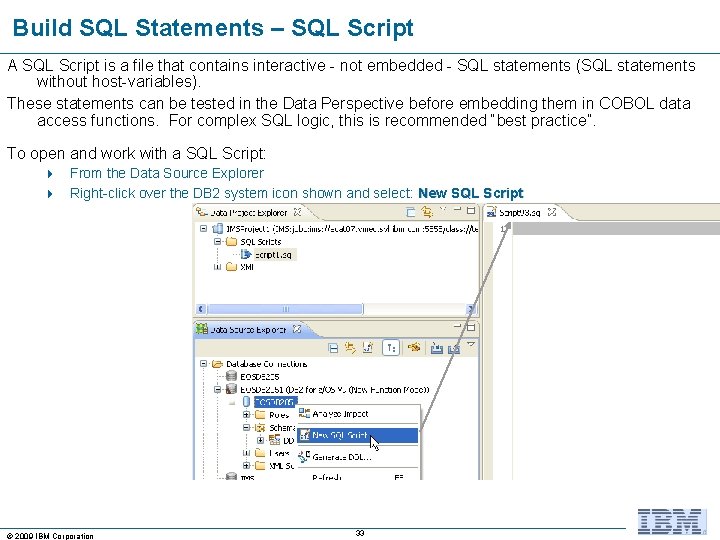Collapse the SQL Scripts folder

pos(218,241)
